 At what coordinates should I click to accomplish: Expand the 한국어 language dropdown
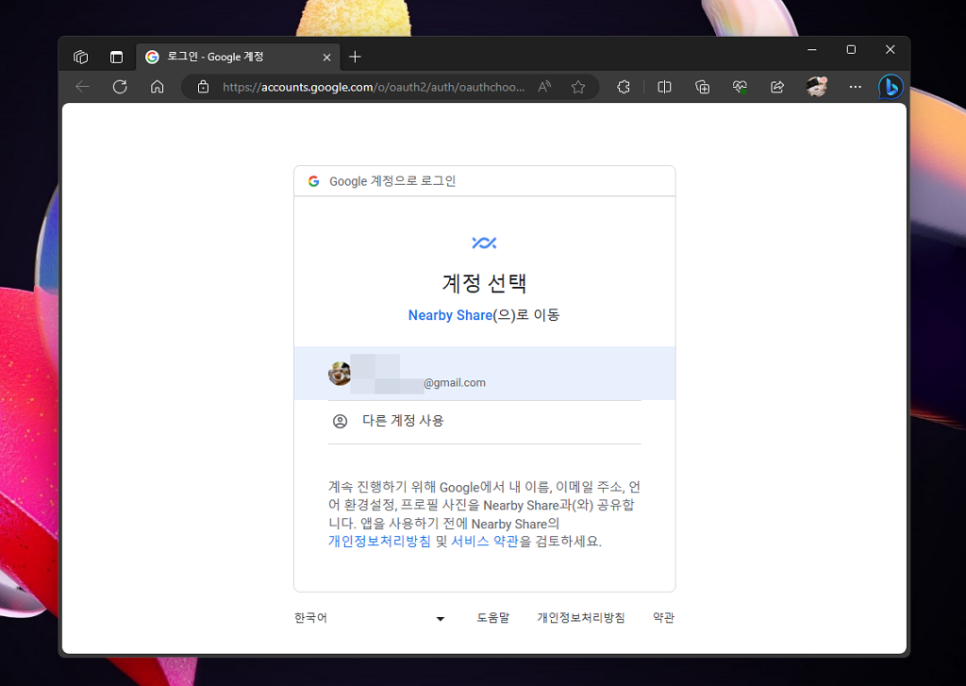click(370, 618)
